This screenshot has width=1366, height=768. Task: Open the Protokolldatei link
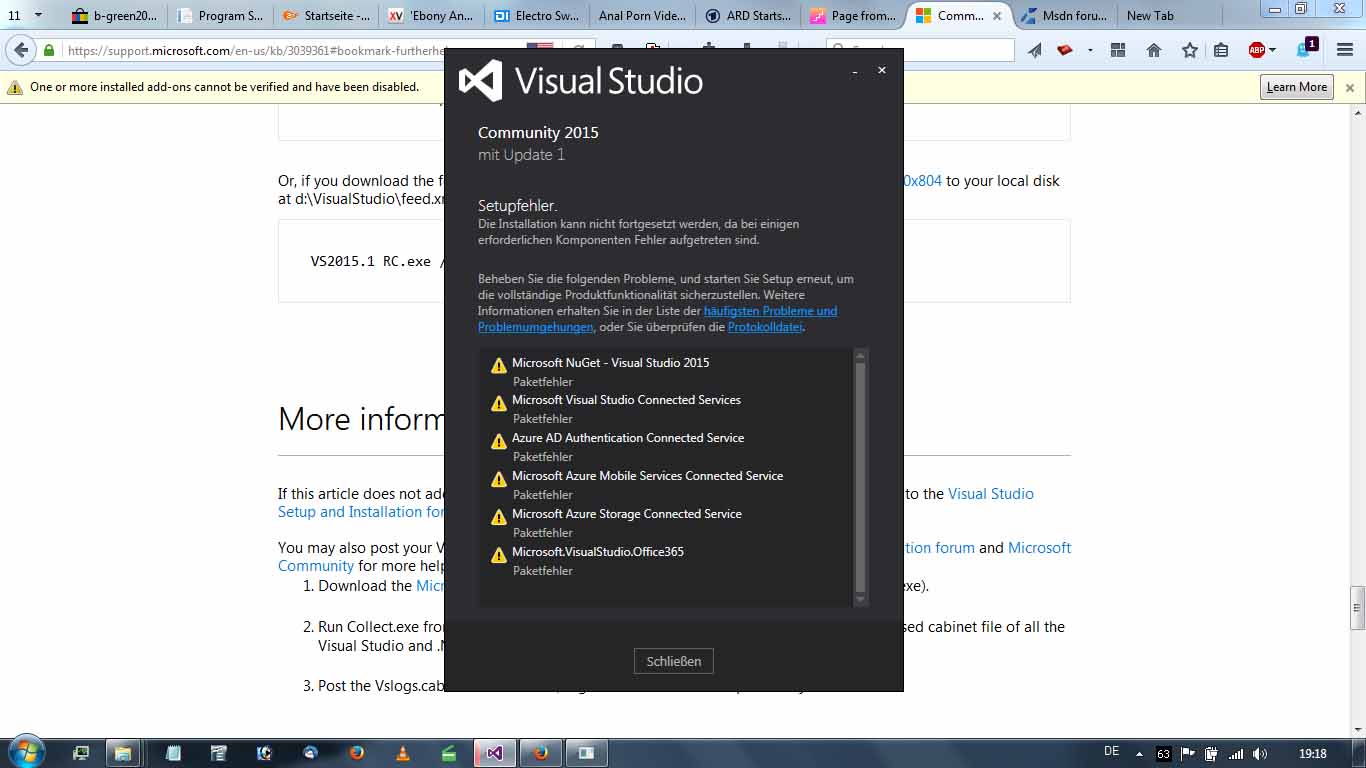tap(764, 327)
